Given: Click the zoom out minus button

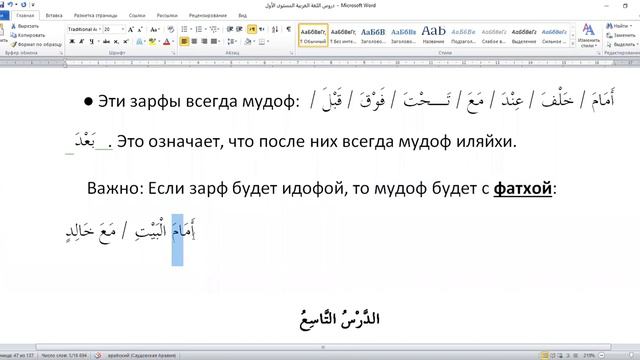Looking at the screenshot, I should coord(601,356).
